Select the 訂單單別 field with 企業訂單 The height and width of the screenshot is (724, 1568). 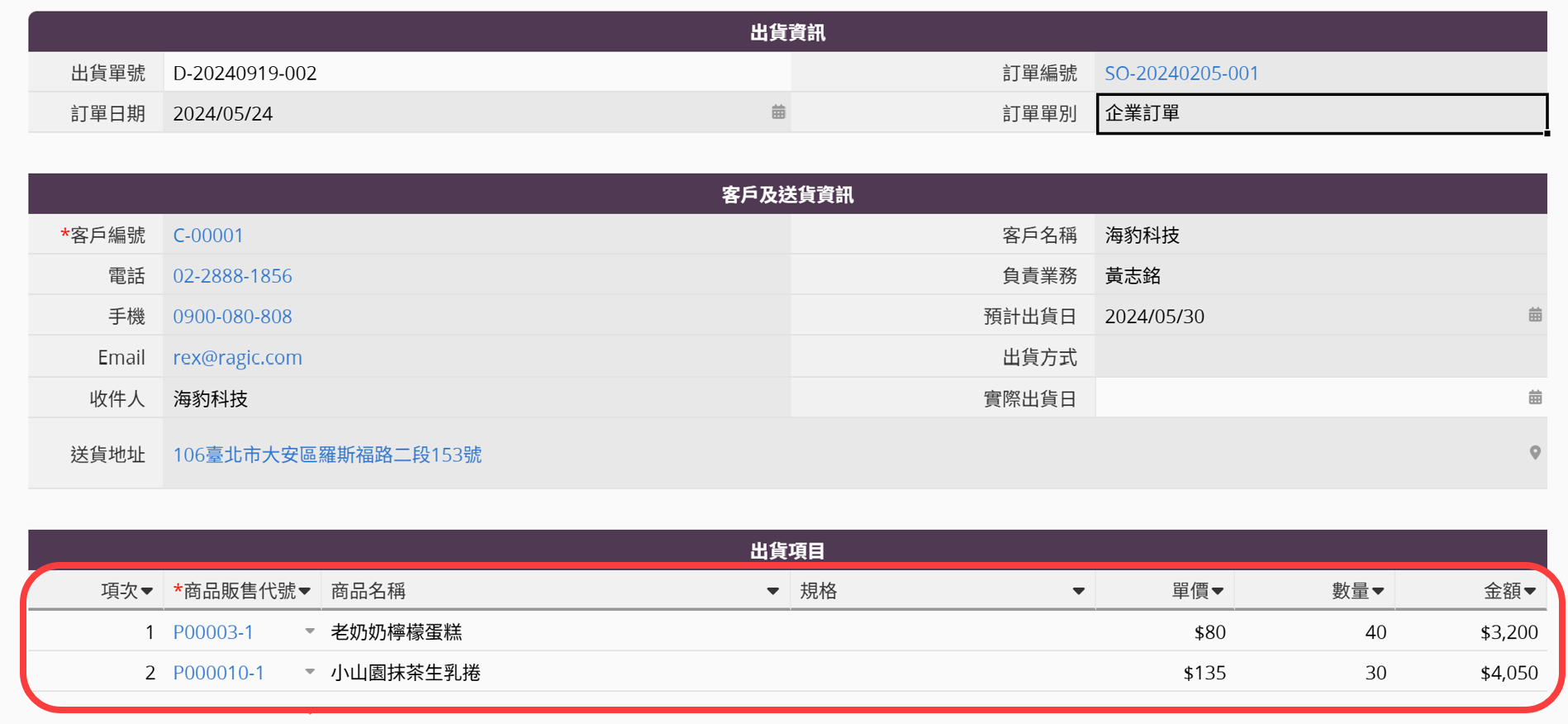click(1320, 113)
